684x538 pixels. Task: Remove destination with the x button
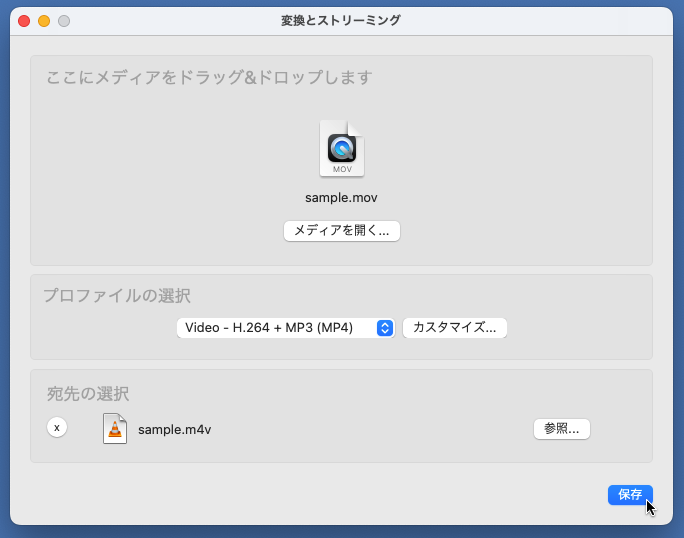point(57,428)
